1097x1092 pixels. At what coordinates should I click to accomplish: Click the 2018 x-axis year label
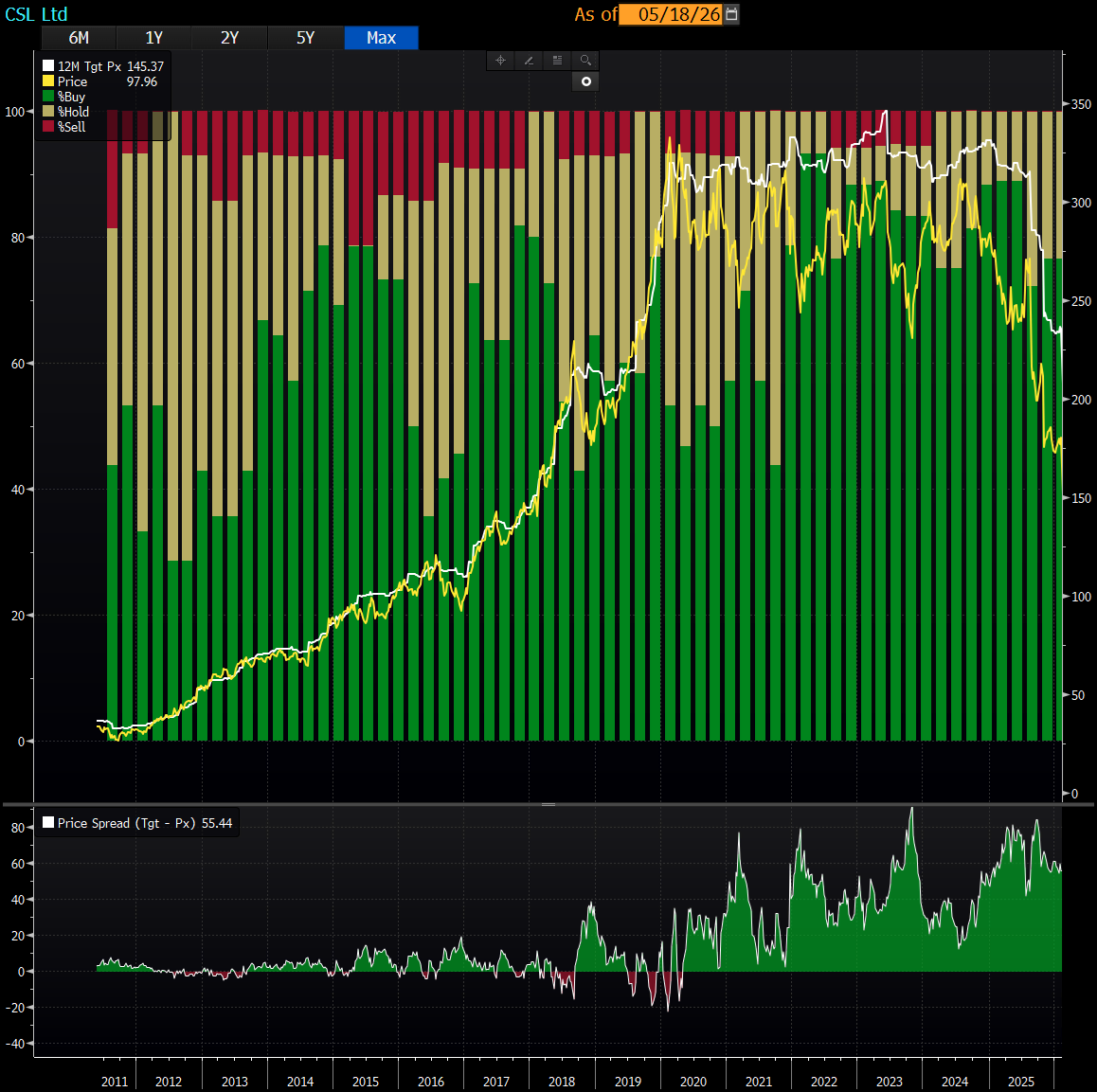tap(562, 1082)
